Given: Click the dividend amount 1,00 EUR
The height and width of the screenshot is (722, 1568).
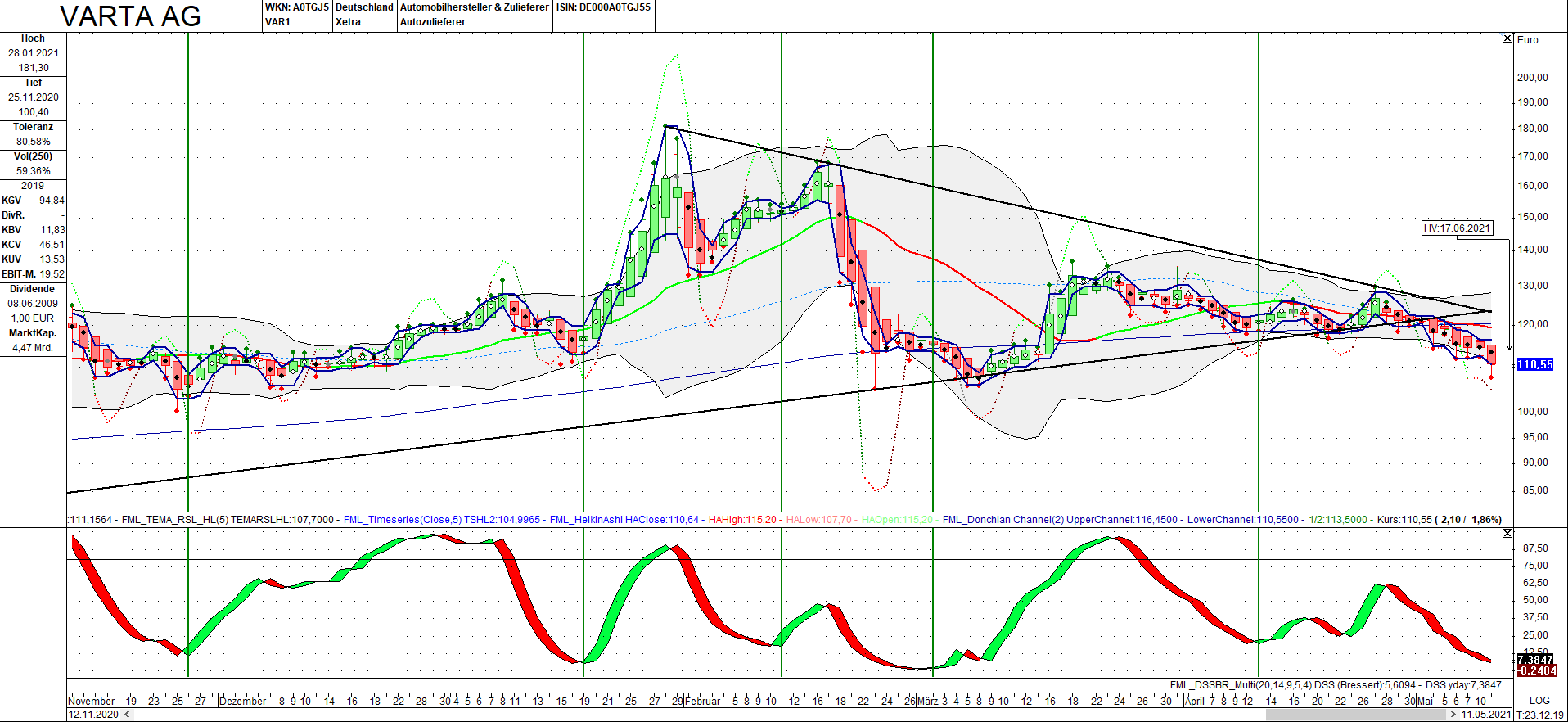Looking at the screenshot, I should [33, 318].
